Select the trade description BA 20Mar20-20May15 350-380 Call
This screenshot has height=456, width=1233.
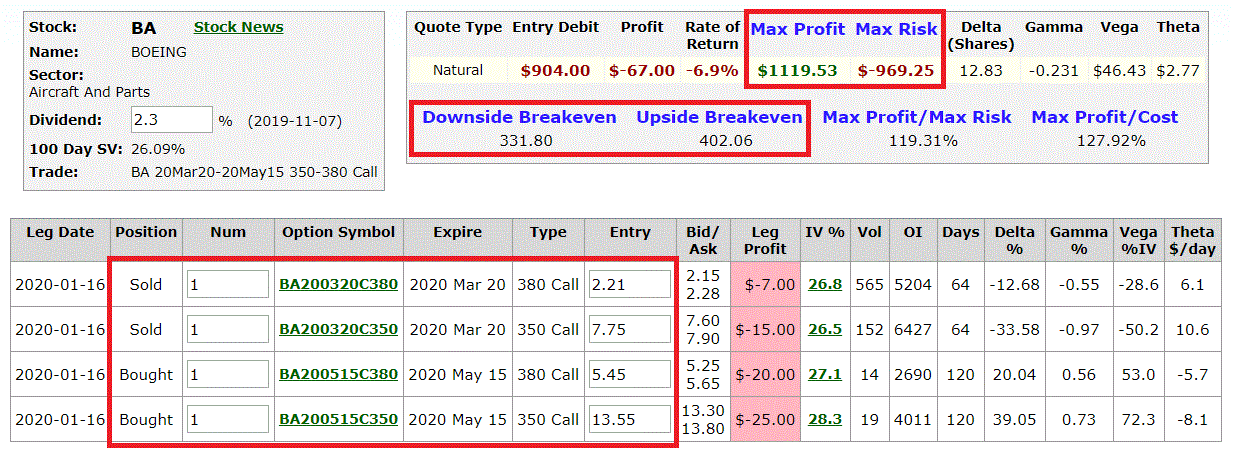(x=255, y=172)
